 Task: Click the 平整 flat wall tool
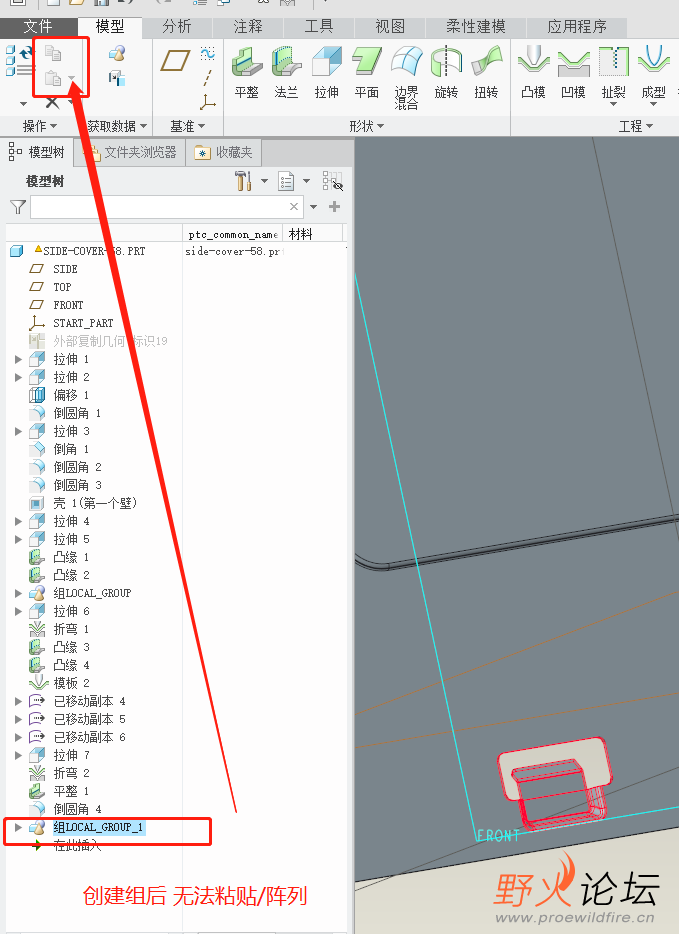click(x=247, y=71)
